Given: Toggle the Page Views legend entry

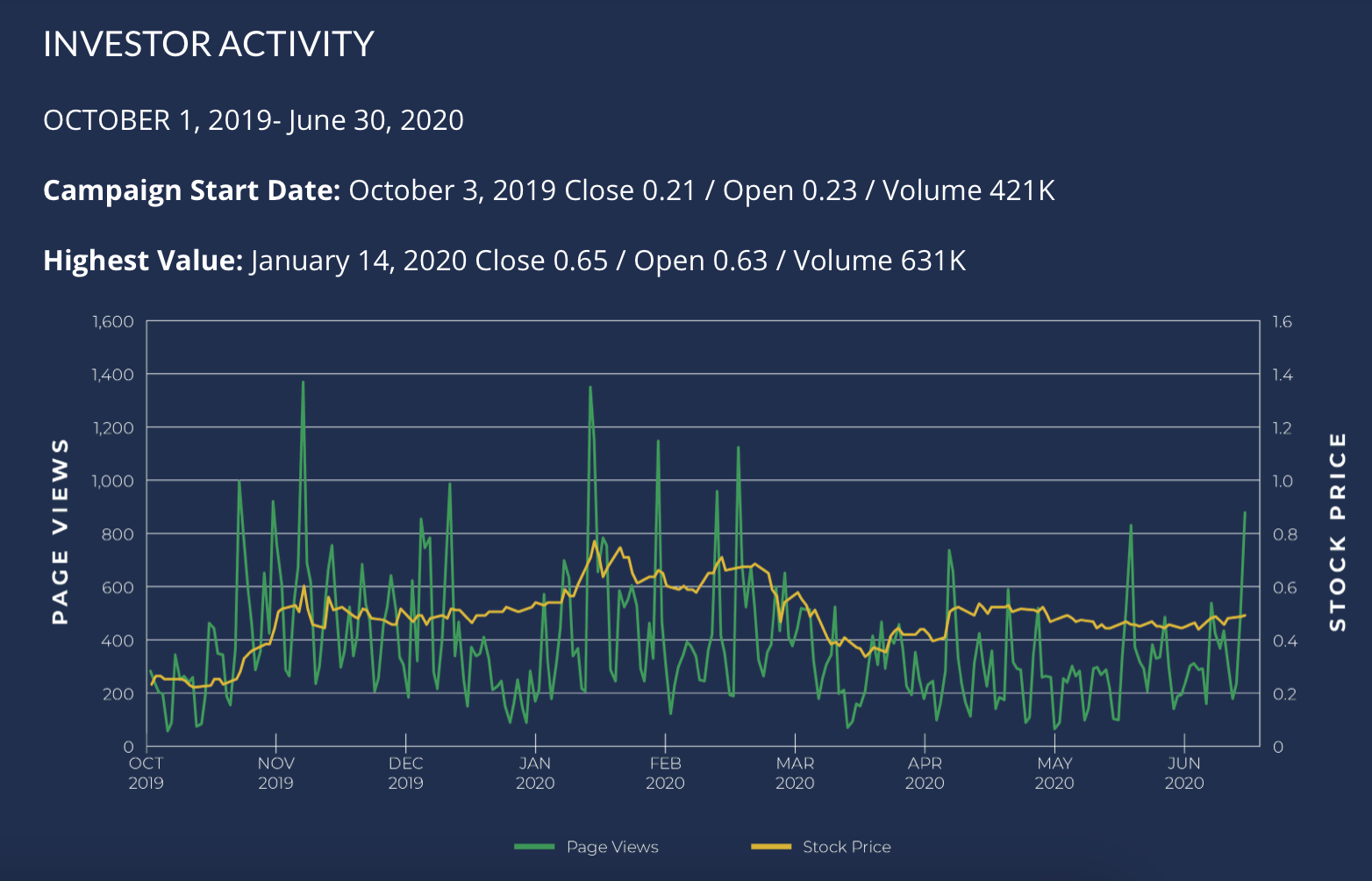Looking at the screenshot, I should pos(586,847).
